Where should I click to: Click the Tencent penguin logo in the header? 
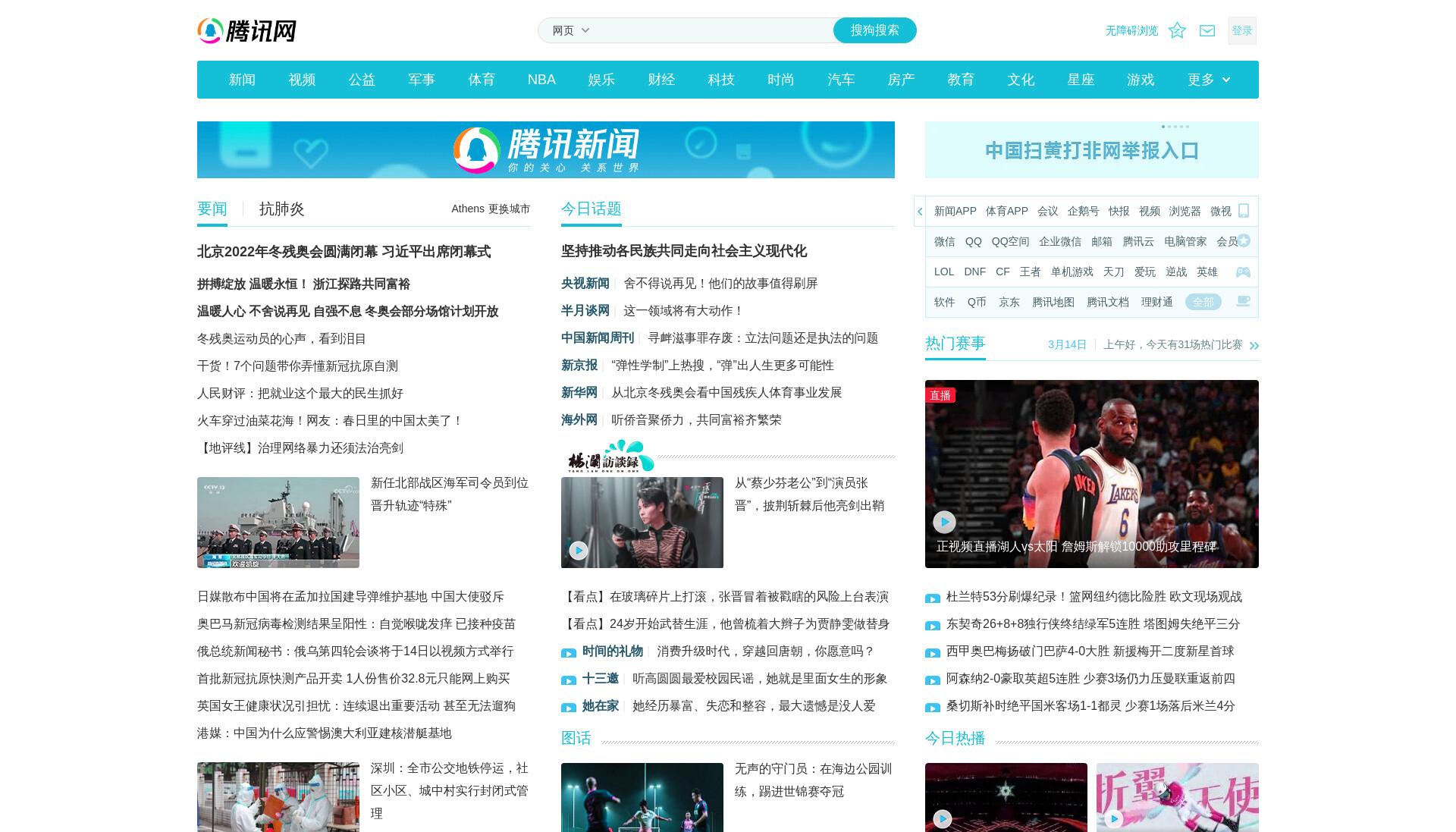click(246, 31)
